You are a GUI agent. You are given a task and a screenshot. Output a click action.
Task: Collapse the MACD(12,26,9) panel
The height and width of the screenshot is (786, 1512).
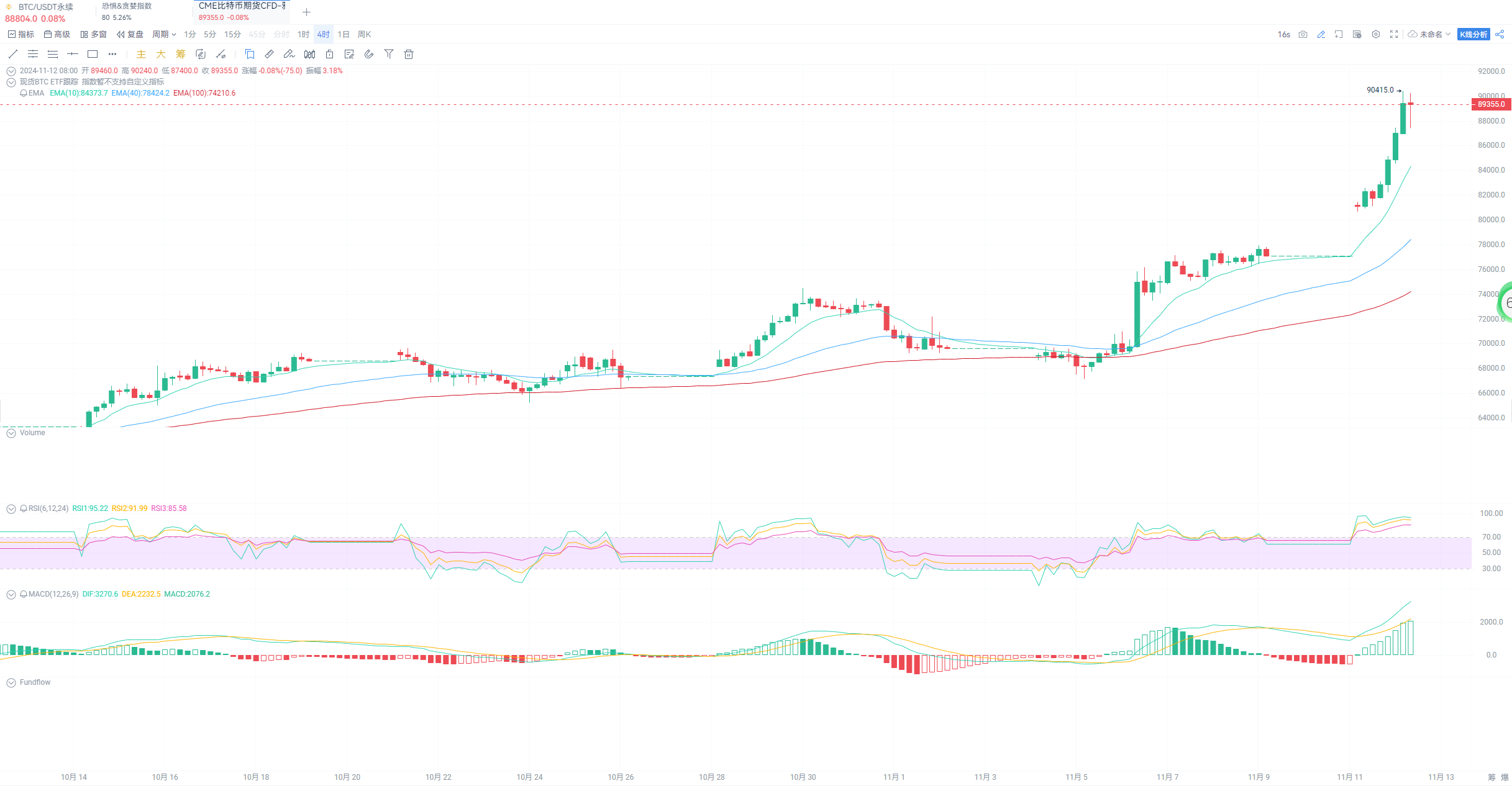pos(11,594)
